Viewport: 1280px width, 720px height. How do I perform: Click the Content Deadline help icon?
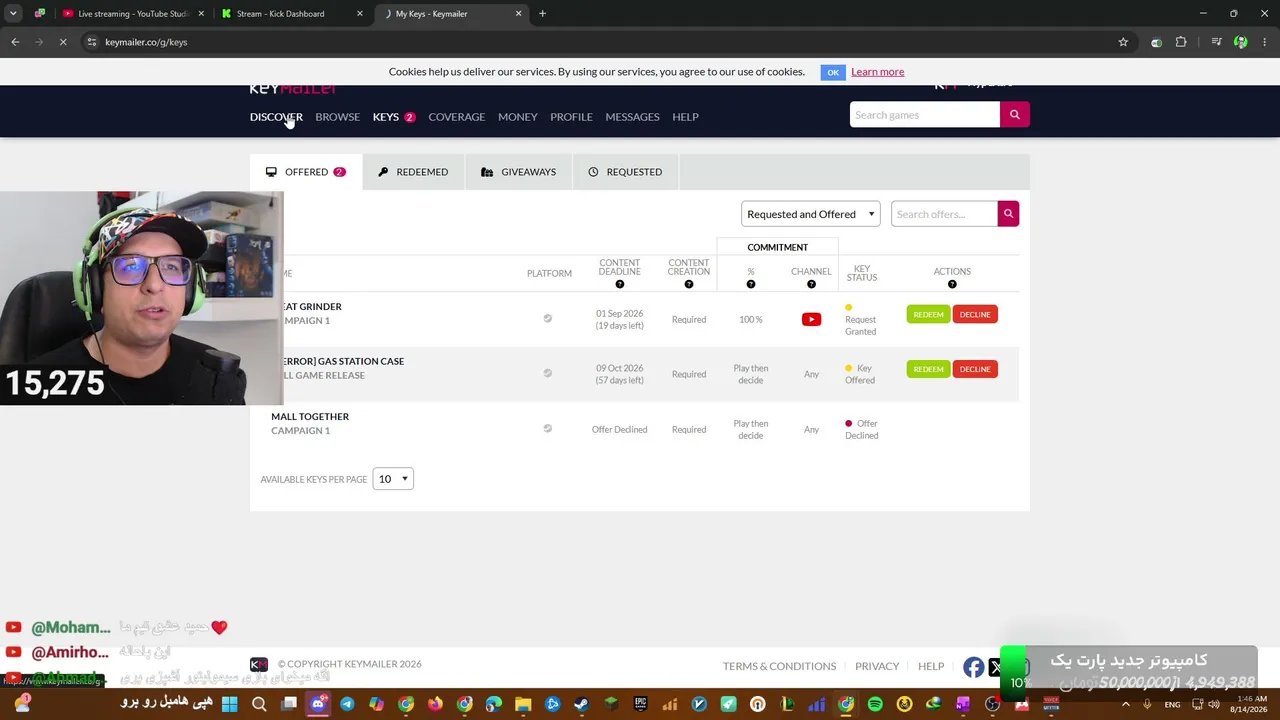tap(619, 284)
